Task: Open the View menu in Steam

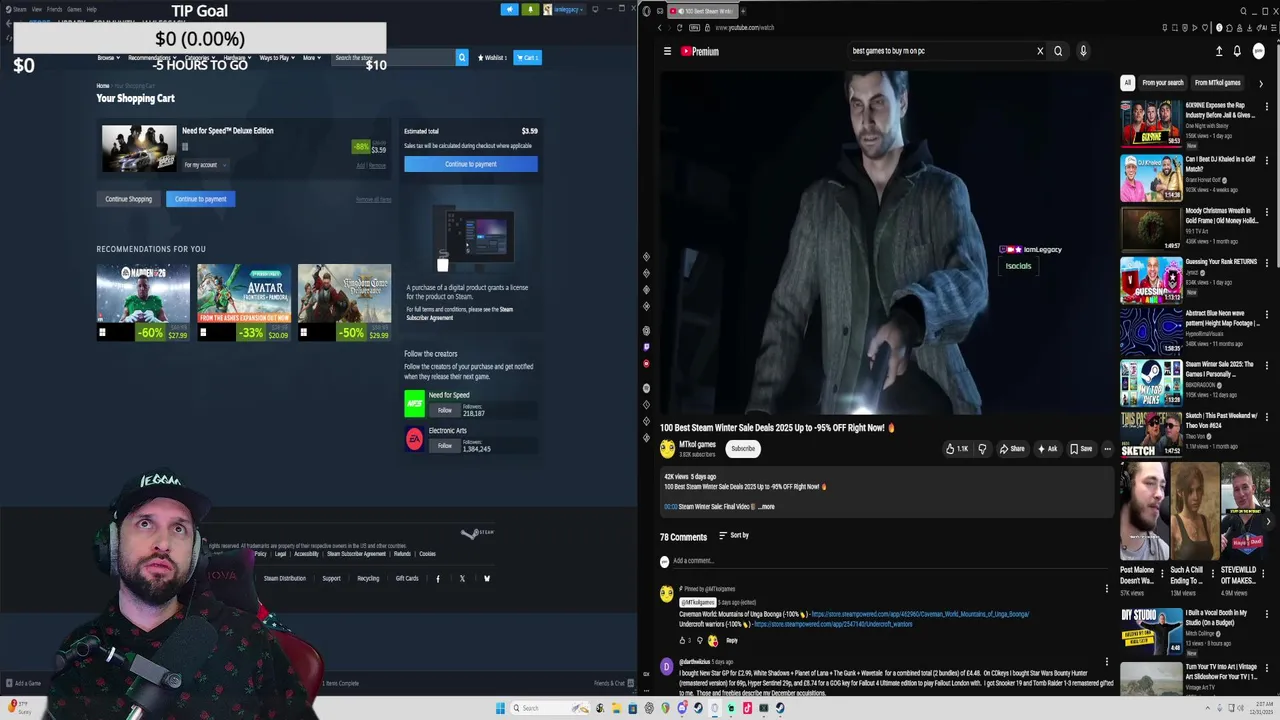Action: coord(36,9)
